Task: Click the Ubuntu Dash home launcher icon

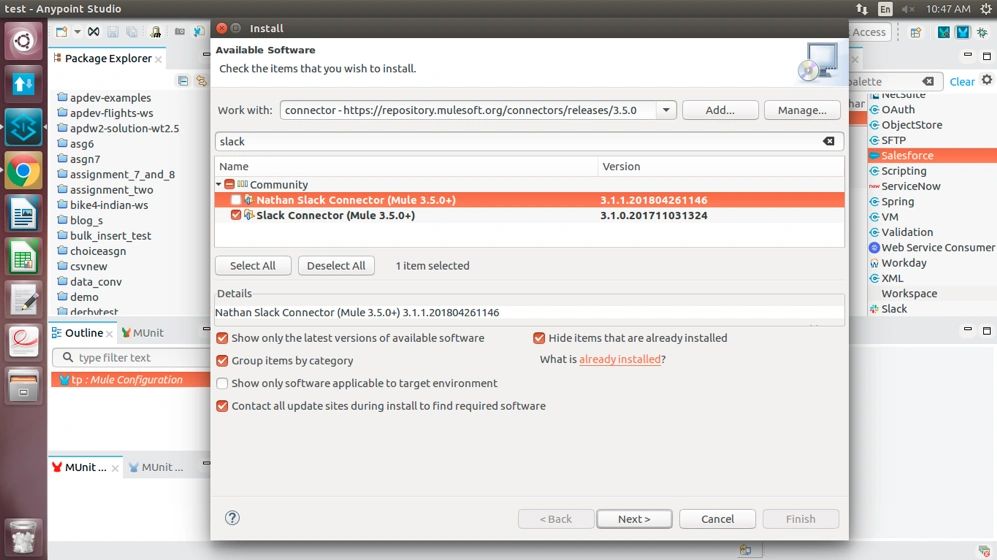Action: pyautogui.click(x=24, y=41)
